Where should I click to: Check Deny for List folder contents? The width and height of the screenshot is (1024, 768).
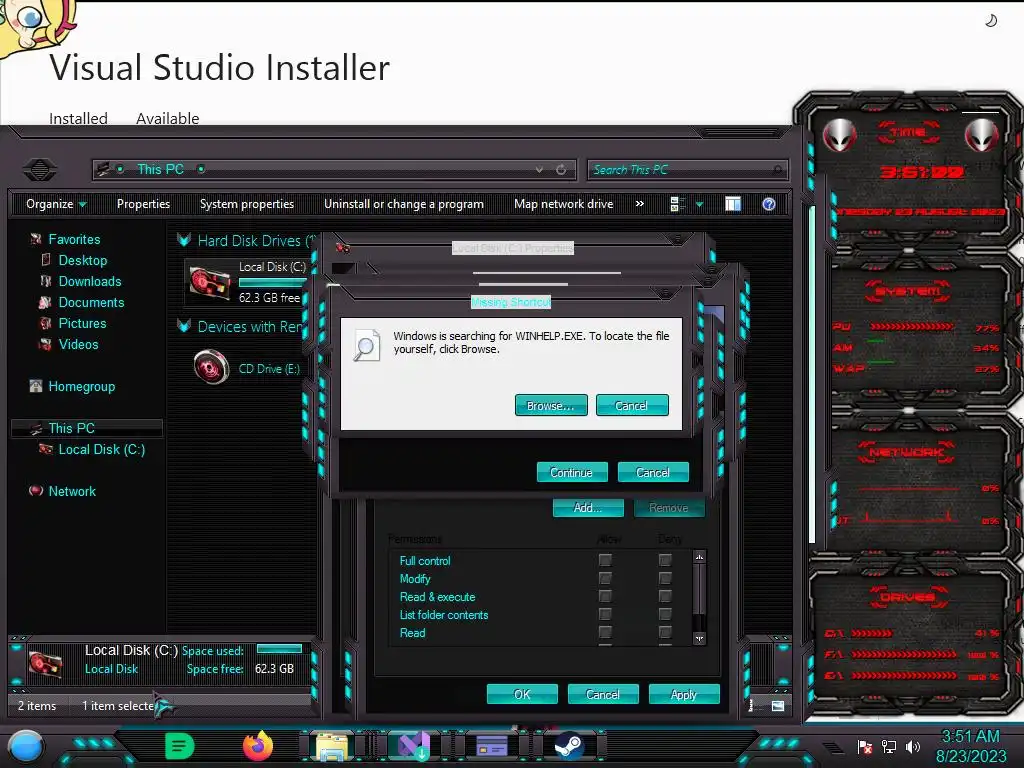click(x=665, y=615)
